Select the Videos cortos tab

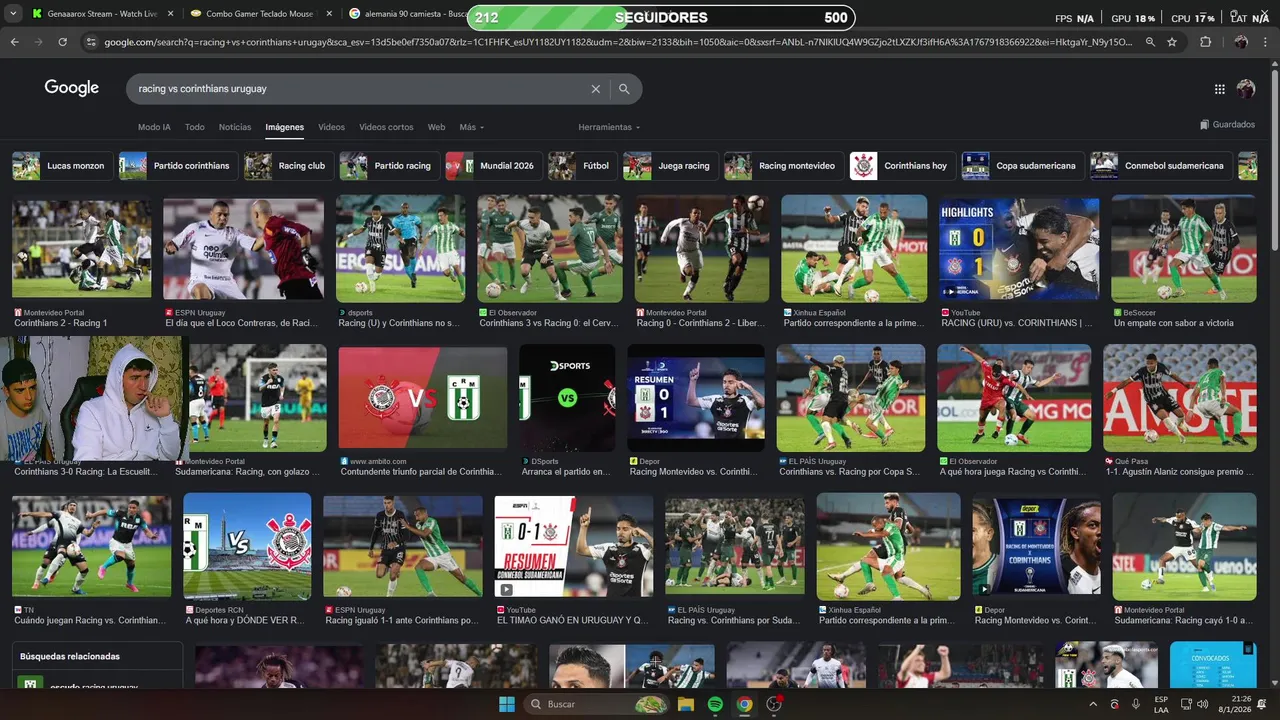pos(386,127)
